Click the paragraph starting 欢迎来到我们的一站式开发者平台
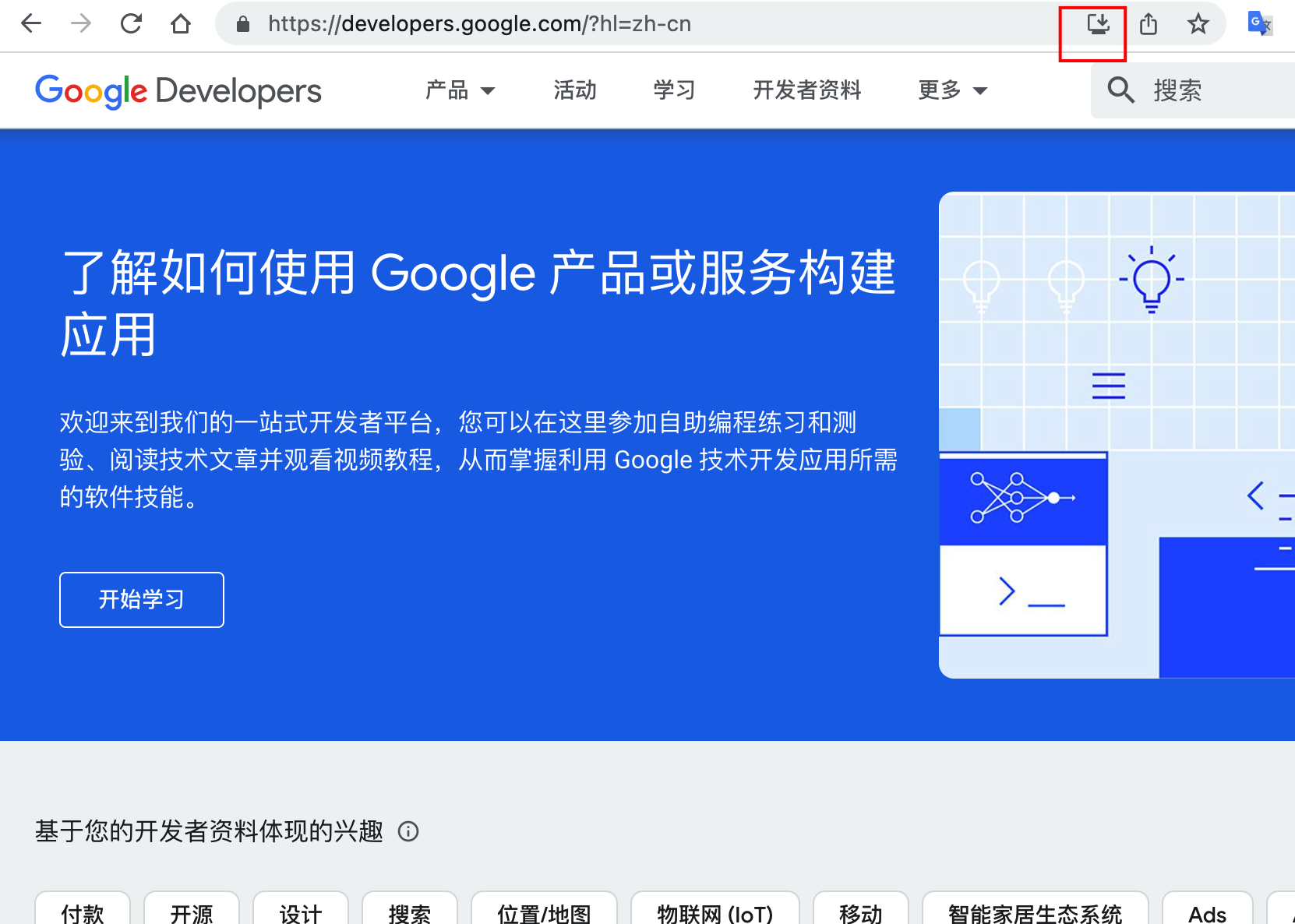 pos(479,460)
